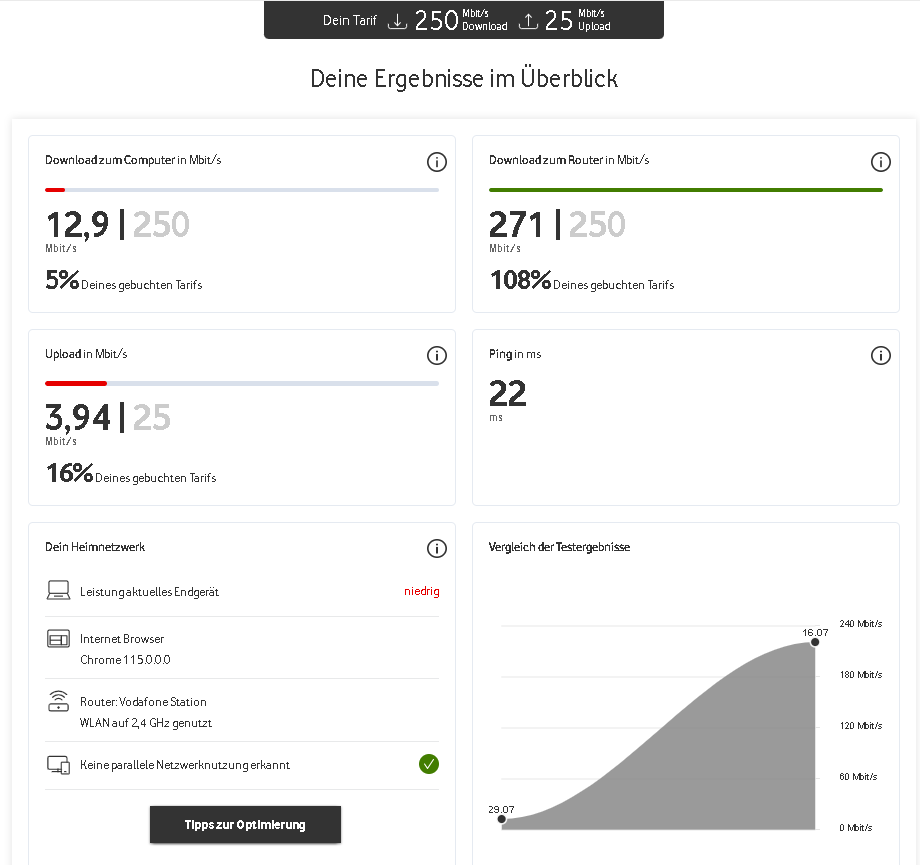The height and width of the screenshot is (865, 920).
Task: Click 'Vergleich der Testergebnisse' chart title
Action: click(559, 547)
